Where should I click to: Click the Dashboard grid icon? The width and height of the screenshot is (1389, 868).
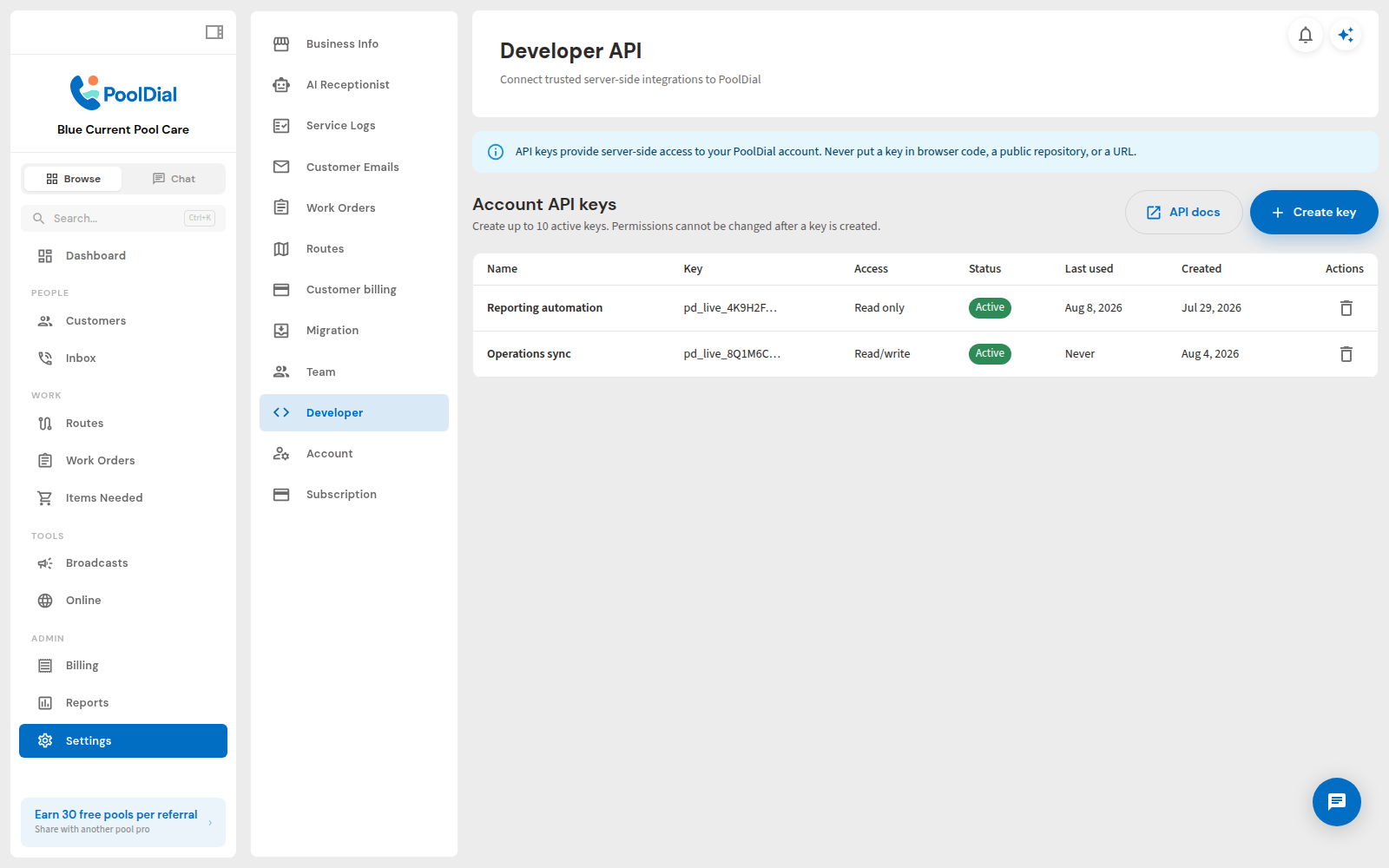(45, 256)
